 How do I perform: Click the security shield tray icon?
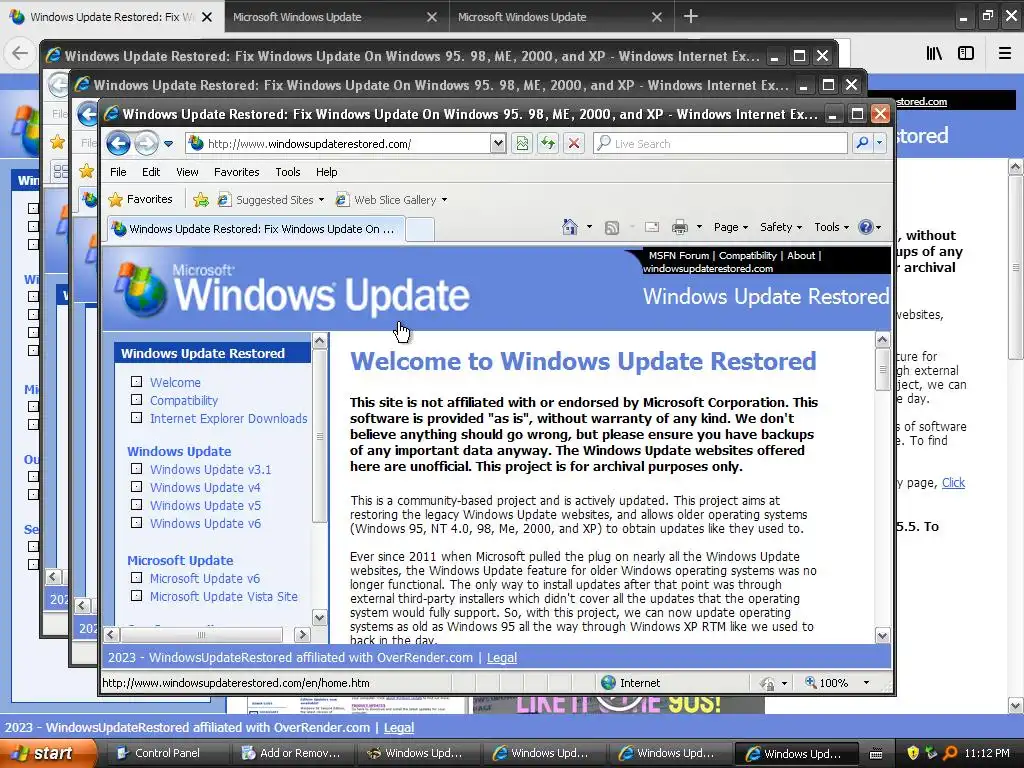[x=913, y=753]
